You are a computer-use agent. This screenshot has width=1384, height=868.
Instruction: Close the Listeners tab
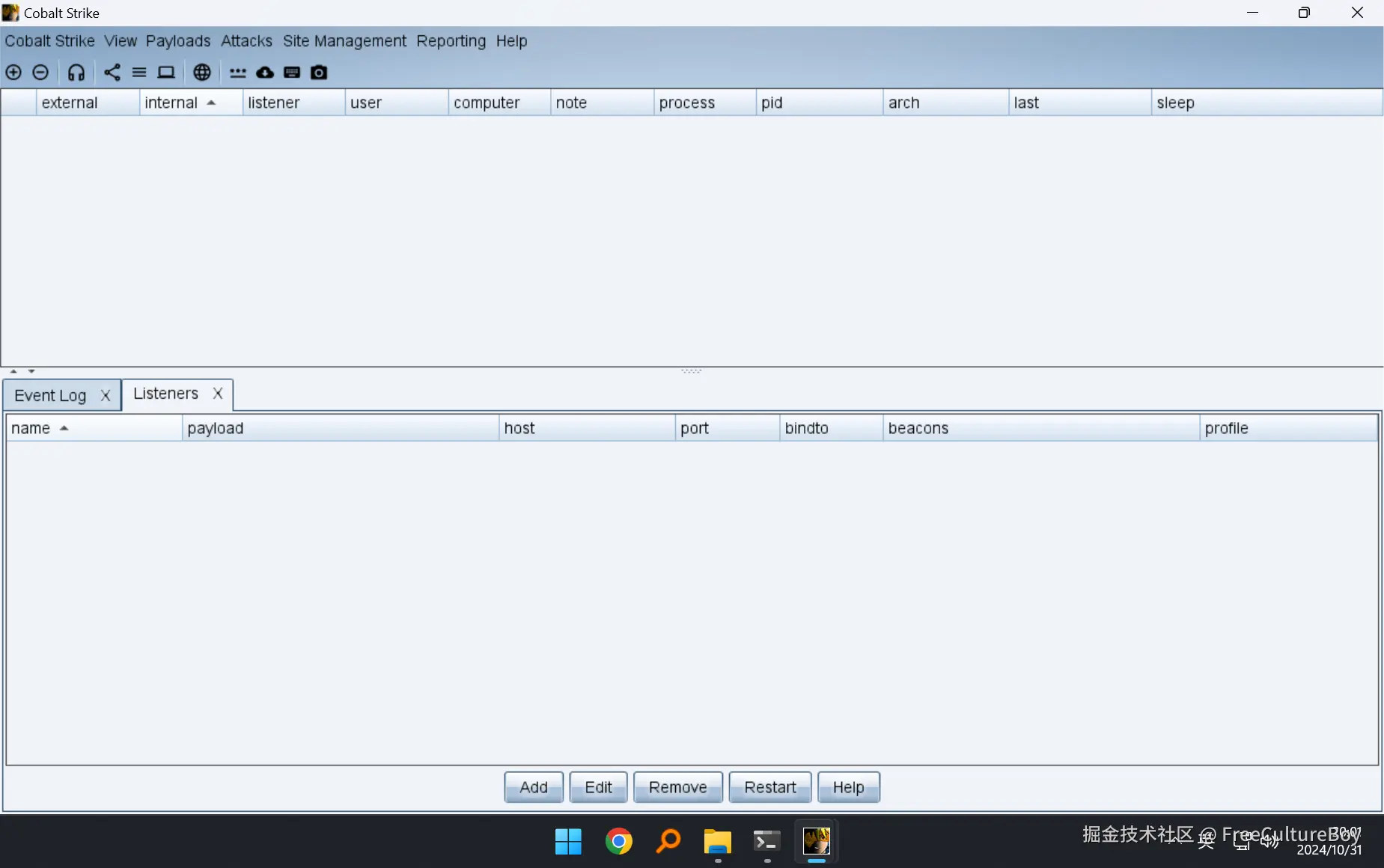(x=218, y=394)
